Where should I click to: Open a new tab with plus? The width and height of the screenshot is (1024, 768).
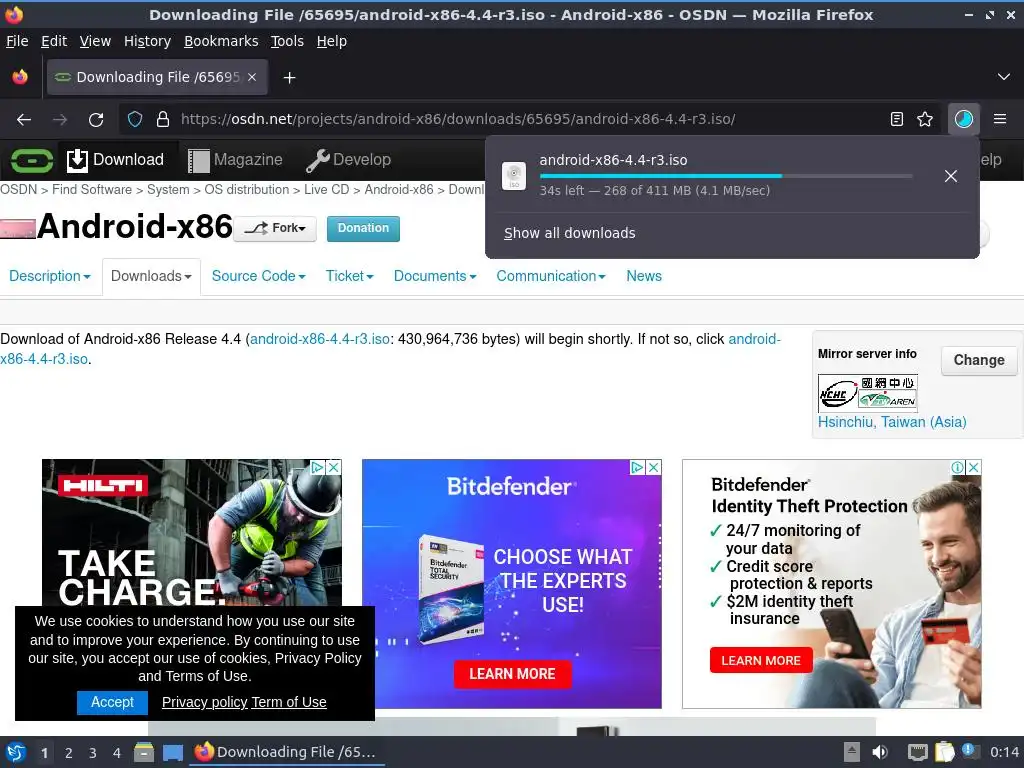click(289, 78)
